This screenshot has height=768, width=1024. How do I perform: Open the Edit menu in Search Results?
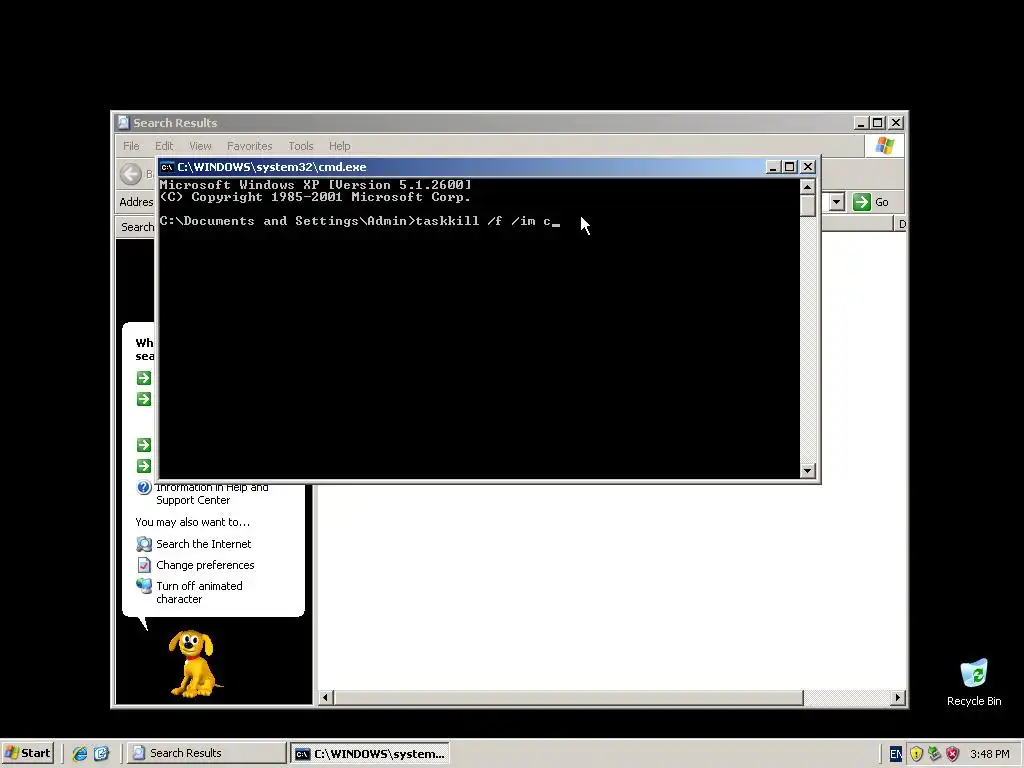(x=164, y=146)
